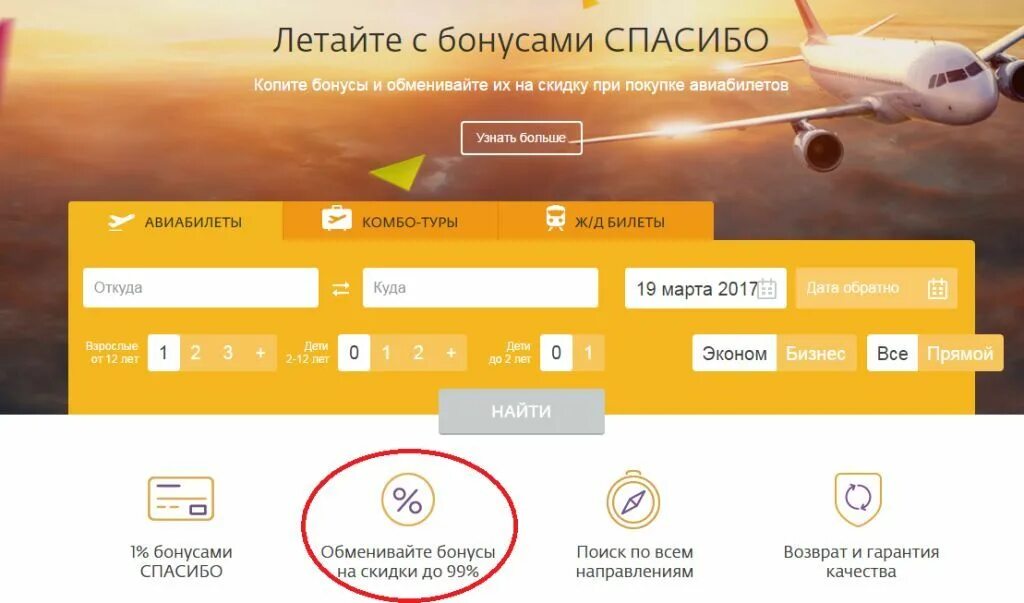Focus the Откуда origin field

coord(200,287)
